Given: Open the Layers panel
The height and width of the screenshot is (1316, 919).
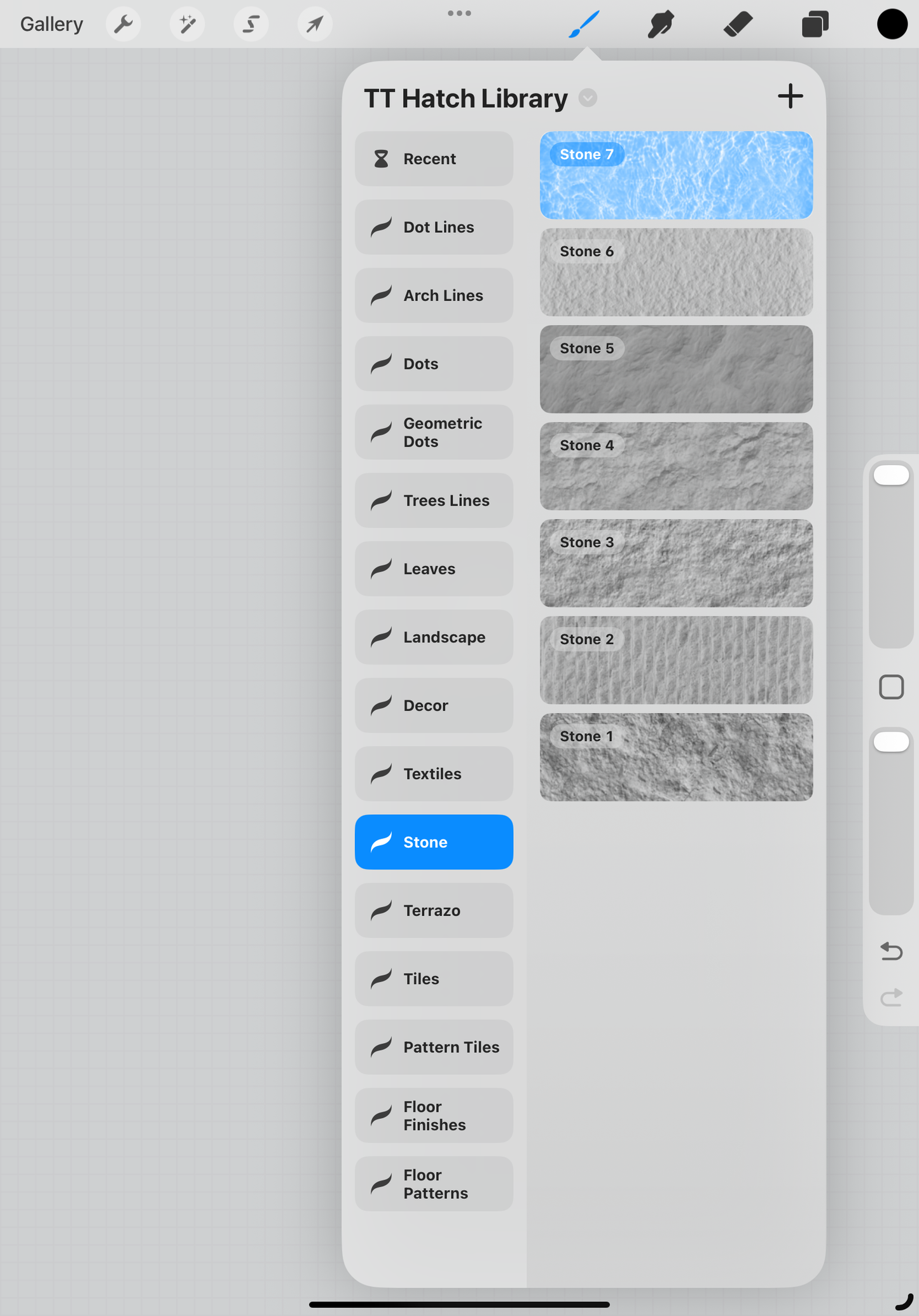Looking at the screenshot, I should (x=815, y=24).
